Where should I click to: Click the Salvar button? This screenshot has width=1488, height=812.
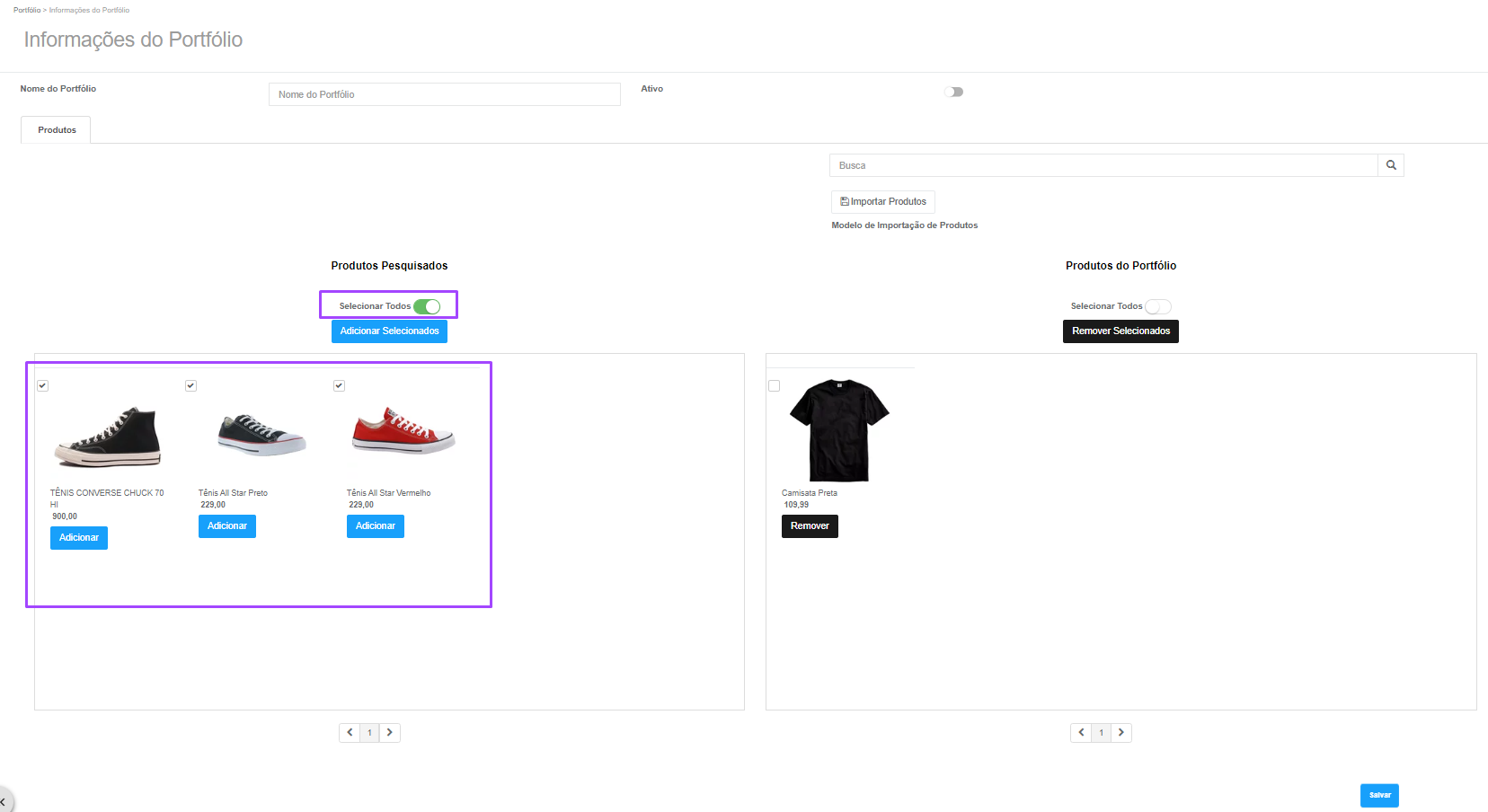tap(1379, 796)
